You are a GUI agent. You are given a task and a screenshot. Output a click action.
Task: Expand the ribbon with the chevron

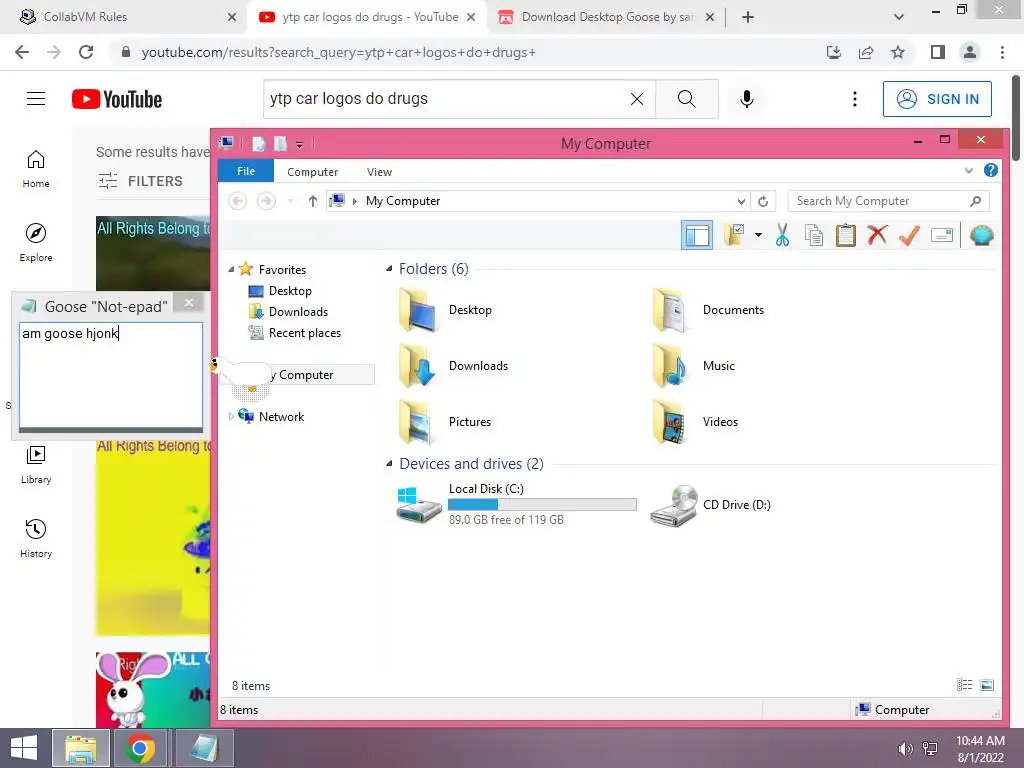coord(968,170)
